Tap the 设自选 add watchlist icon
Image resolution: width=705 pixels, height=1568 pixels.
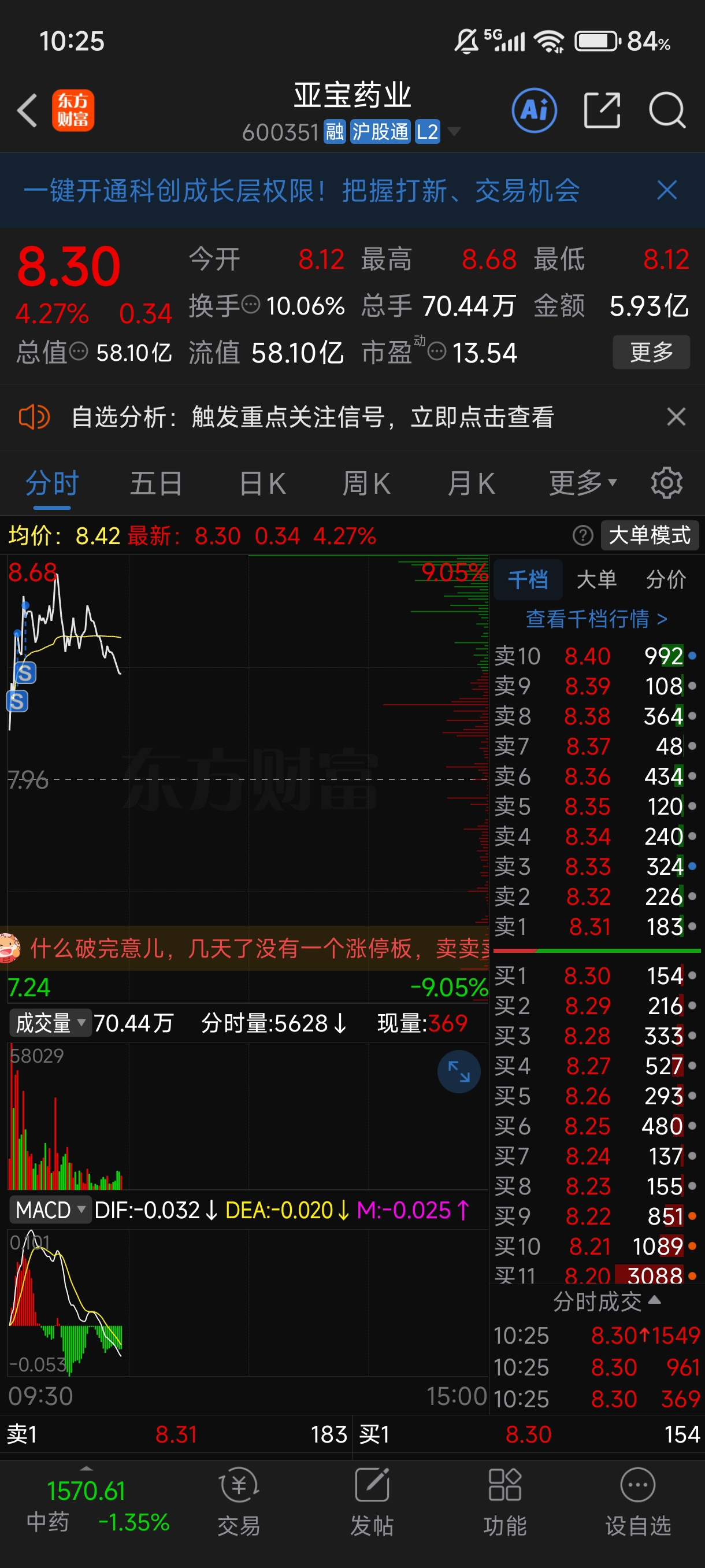point(638,1502)
